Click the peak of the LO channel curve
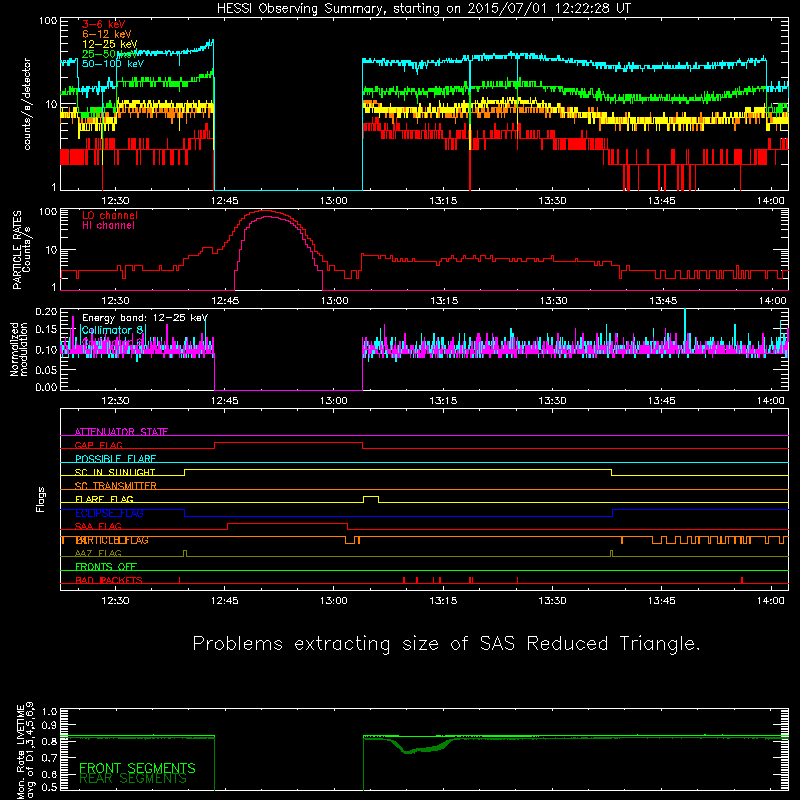 point(265,211)
